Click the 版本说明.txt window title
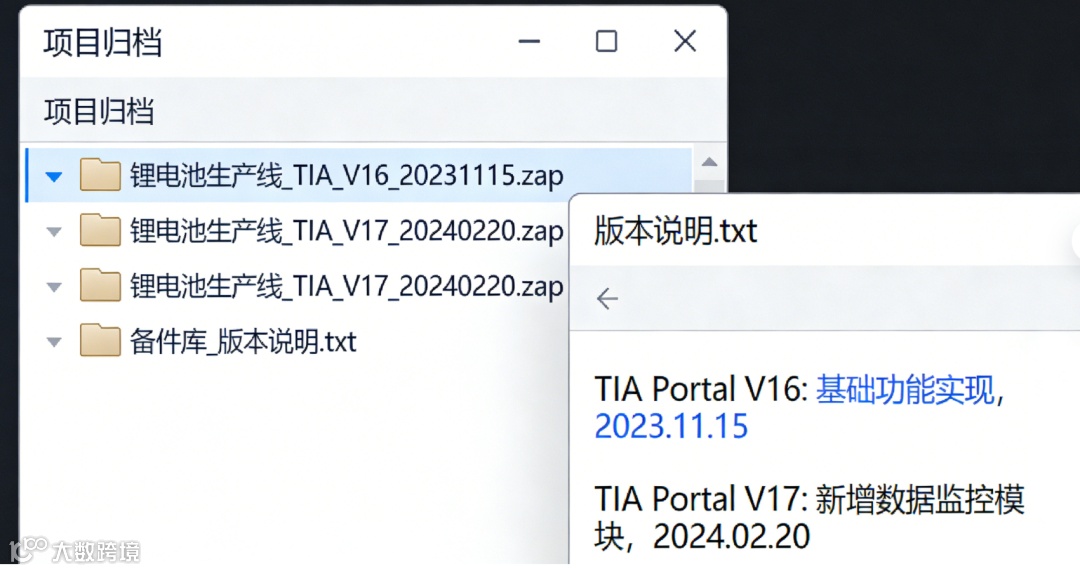The width and height of the screenshot is (1080, 571). pyautogui.click(x=676, y=231)
